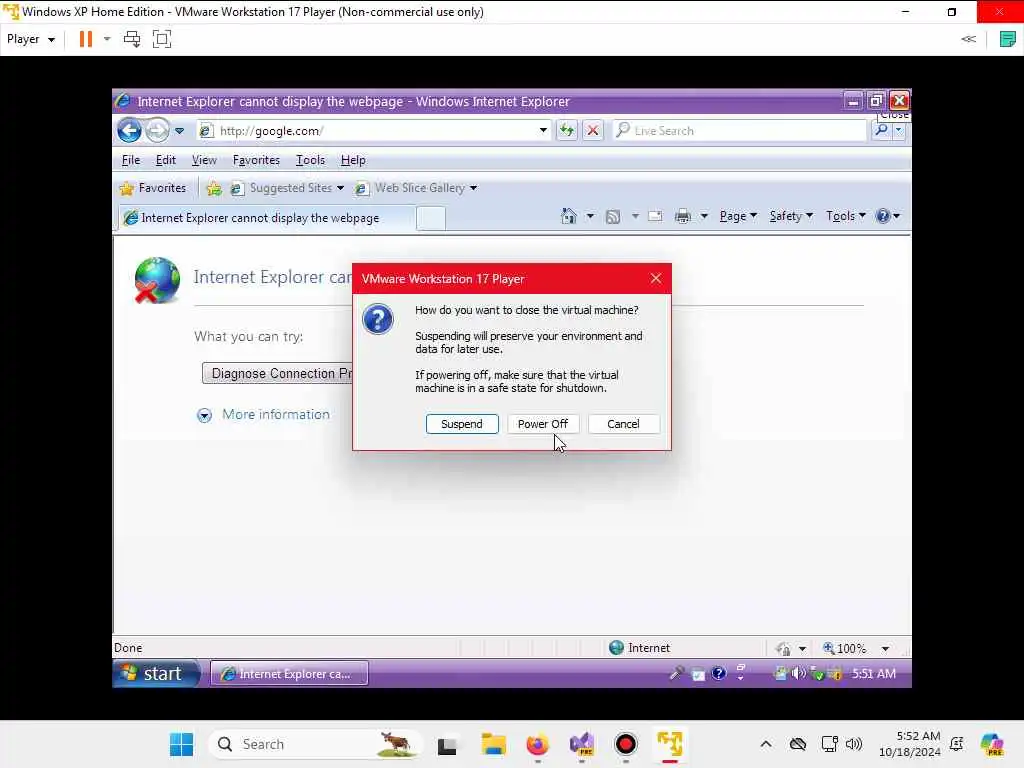Screen dimensions: 1024x768
Task: Expand the pause power options arrow
Action: [x=107, y=39]
